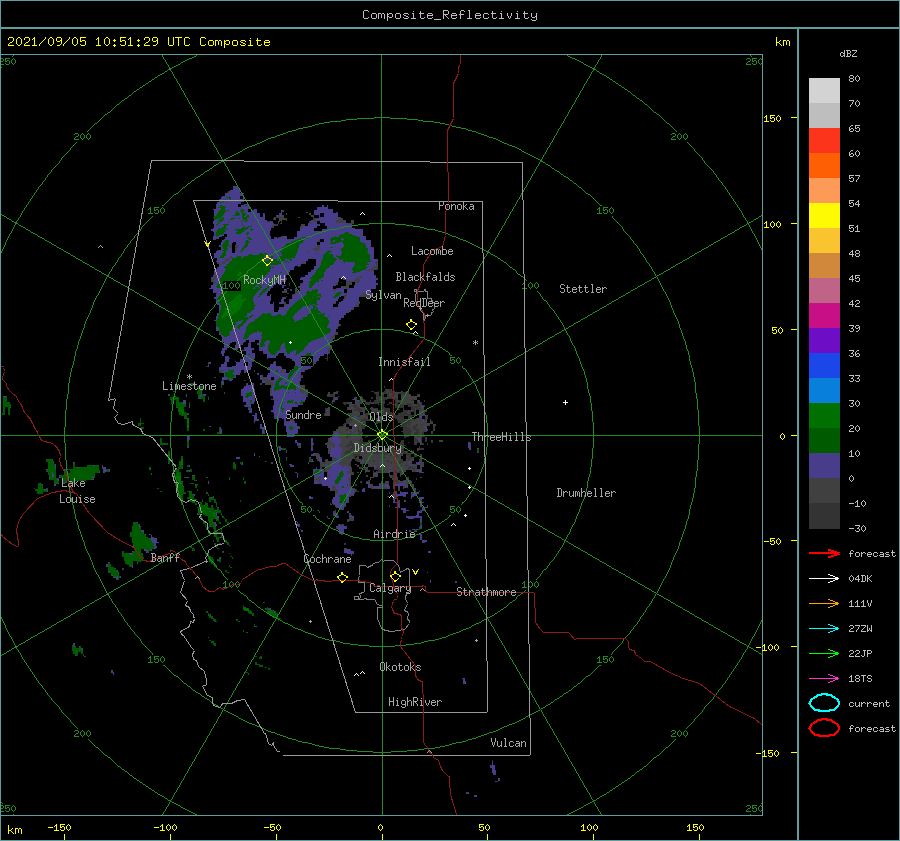Click the Vulcan city label
The width and height of the screenshot is (900, 841).
point(509,743)
